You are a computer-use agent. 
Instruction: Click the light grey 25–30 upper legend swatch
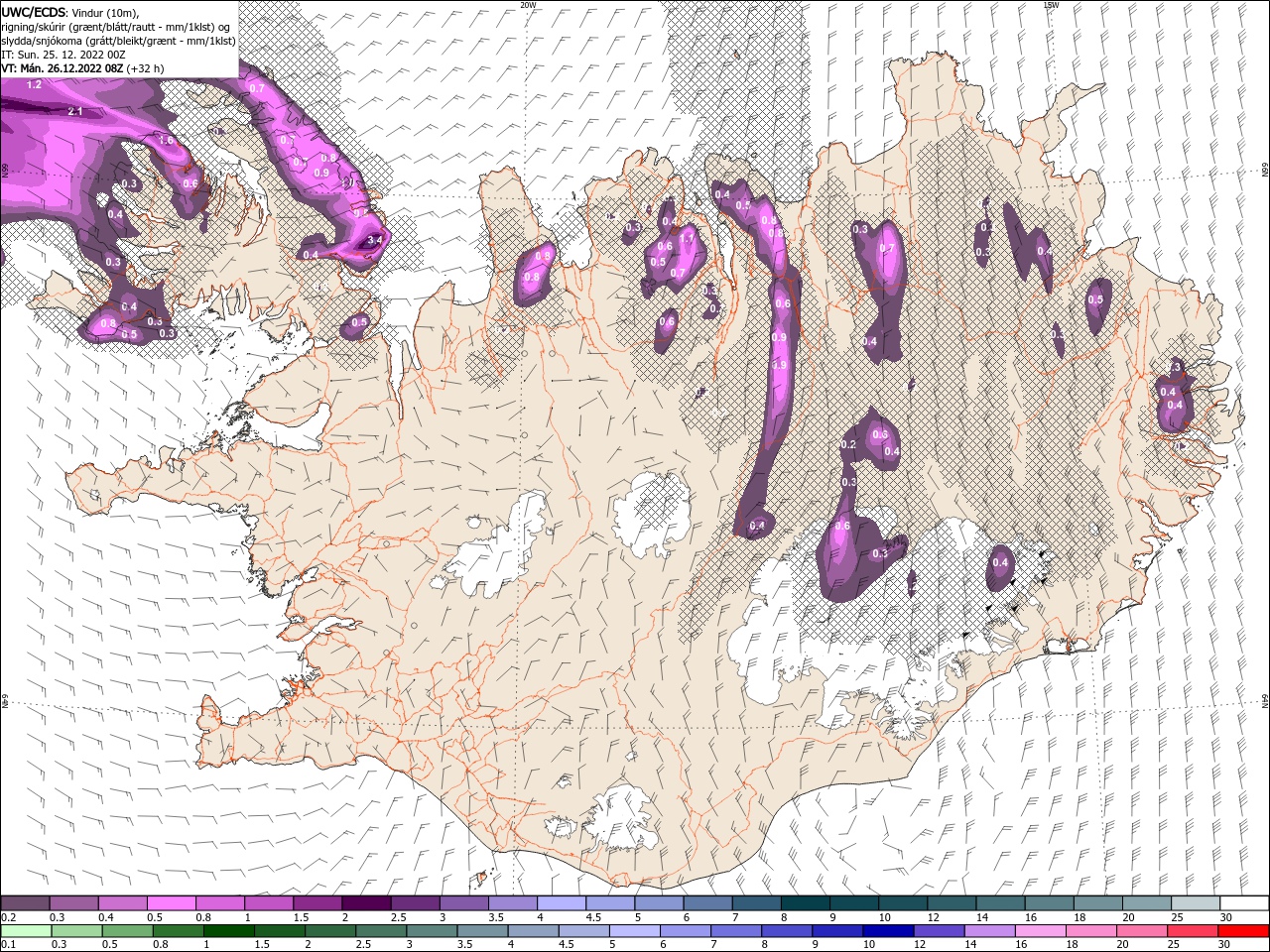[1197, 902]
